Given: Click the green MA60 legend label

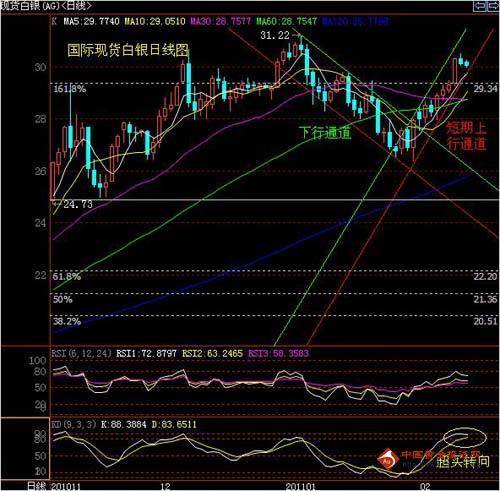Looking at the screenshot, I should 286,22.
